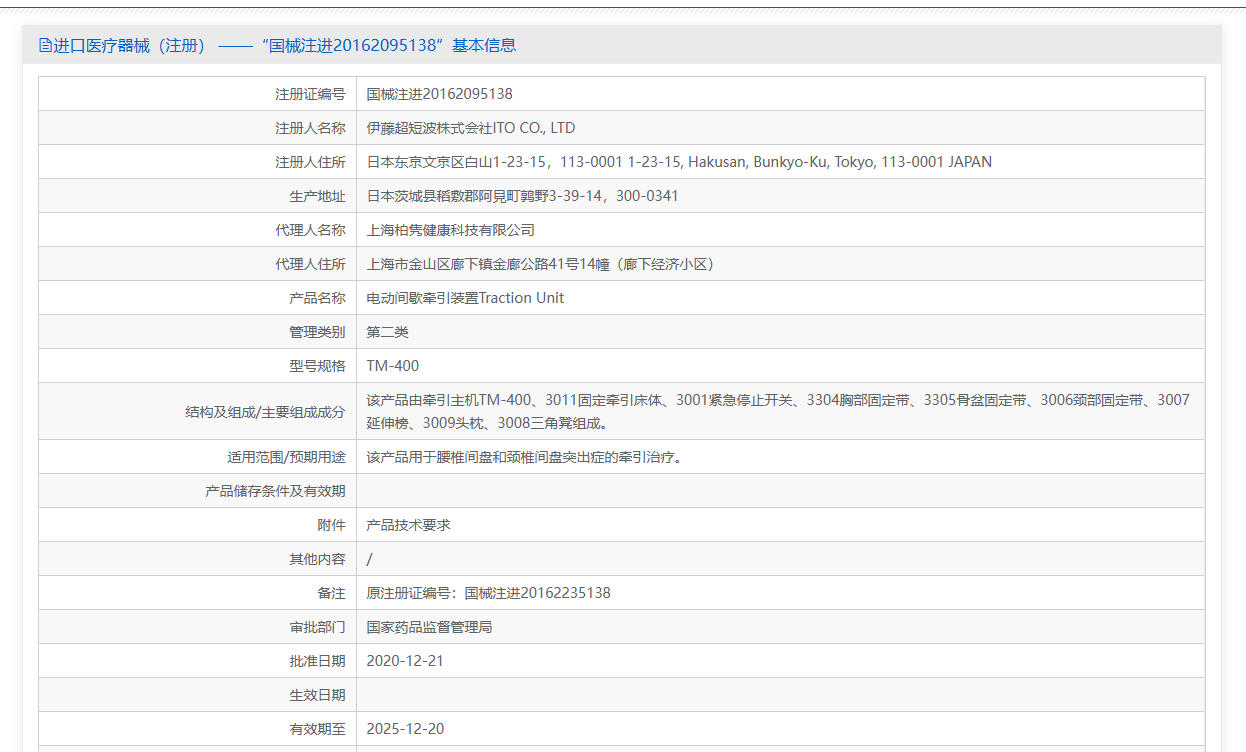Click the 产品名称 label
Image resolution: width=1246 pixels, height=752 pixels.
point(317,298)
